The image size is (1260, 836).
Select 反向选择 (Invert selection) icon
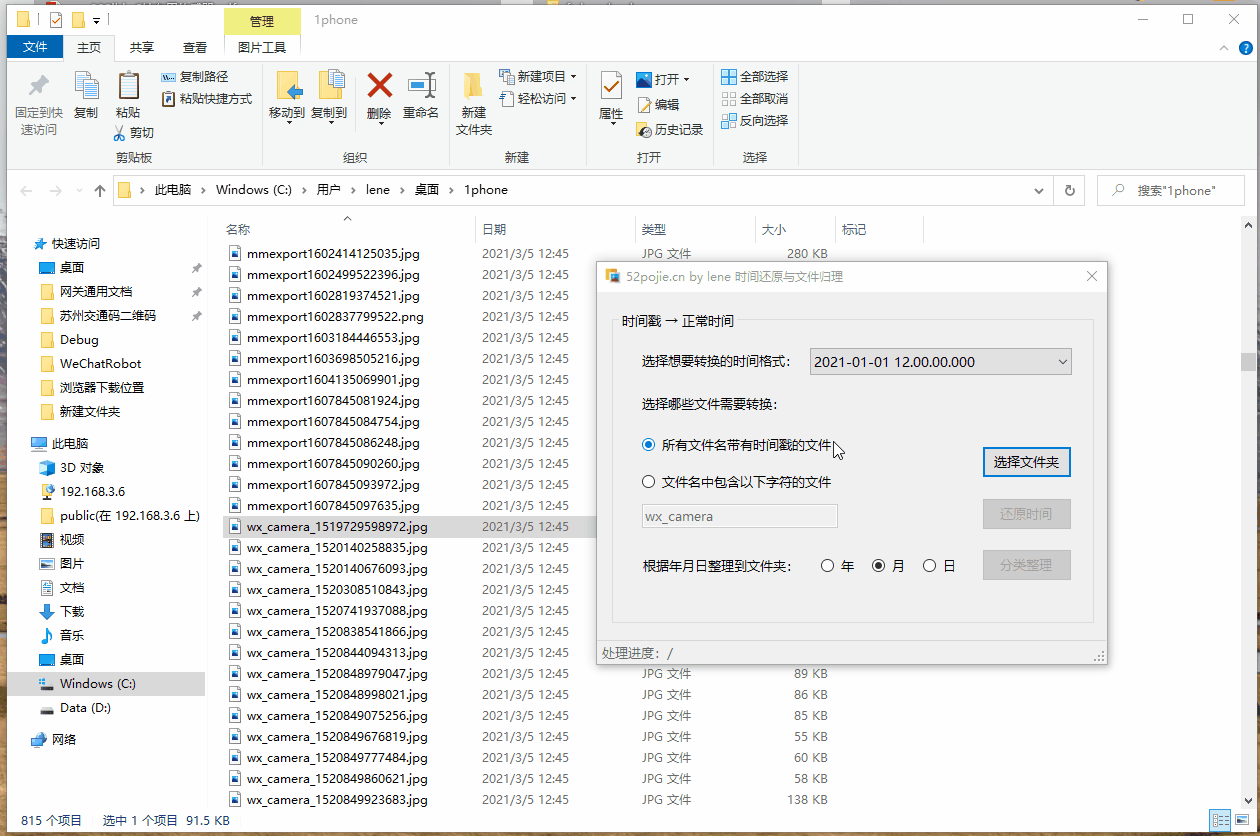coord(754,120)
